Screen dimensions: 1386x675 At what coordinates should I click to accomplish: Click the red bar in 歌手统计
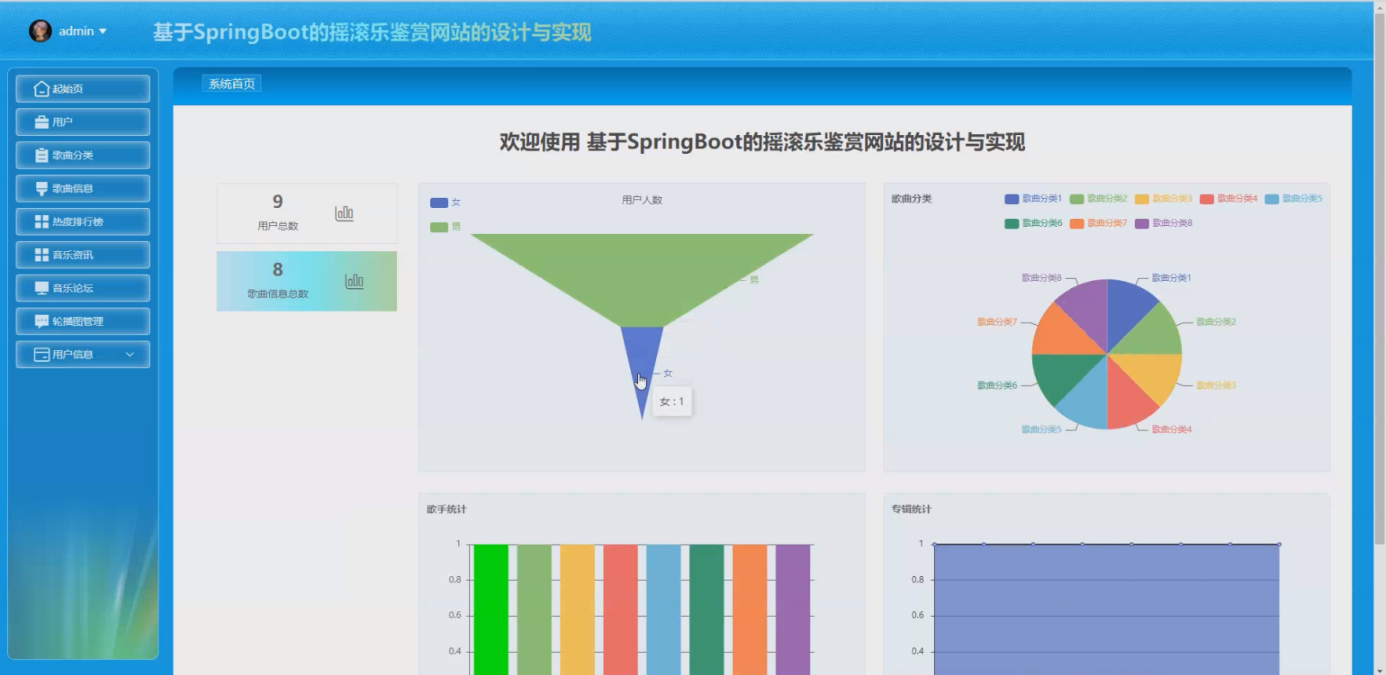620,609
